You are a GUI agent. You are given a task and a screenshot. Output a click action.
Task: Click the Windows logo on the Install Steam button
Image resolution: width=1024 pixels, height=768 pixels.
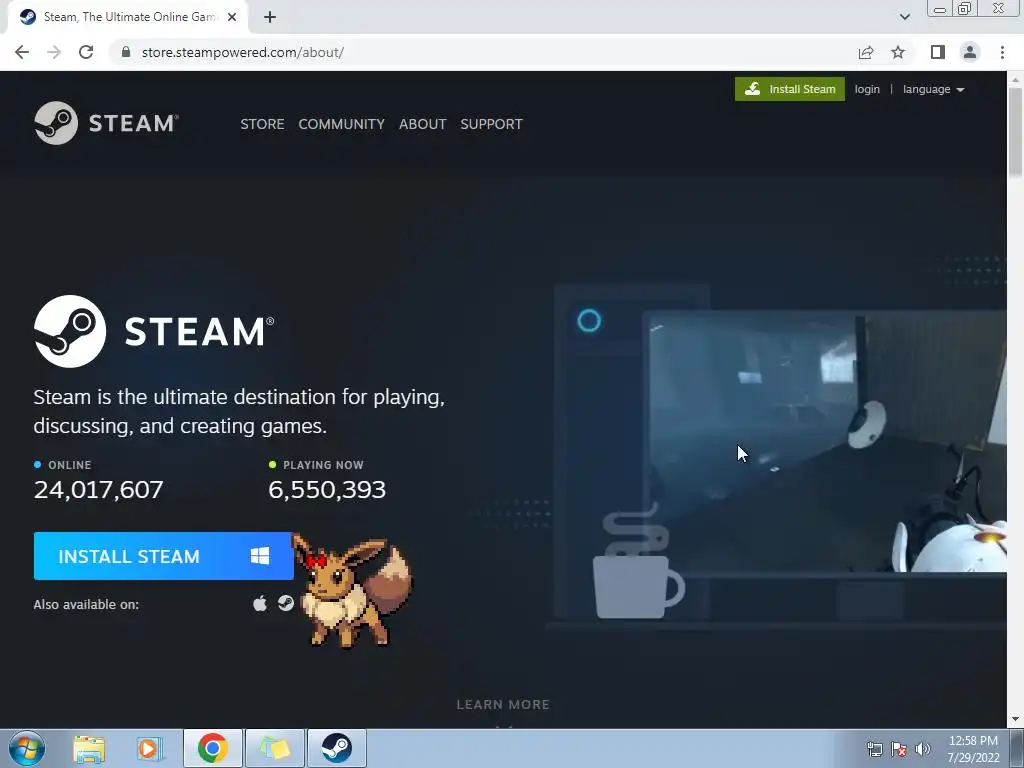click(x=260, y=556)
